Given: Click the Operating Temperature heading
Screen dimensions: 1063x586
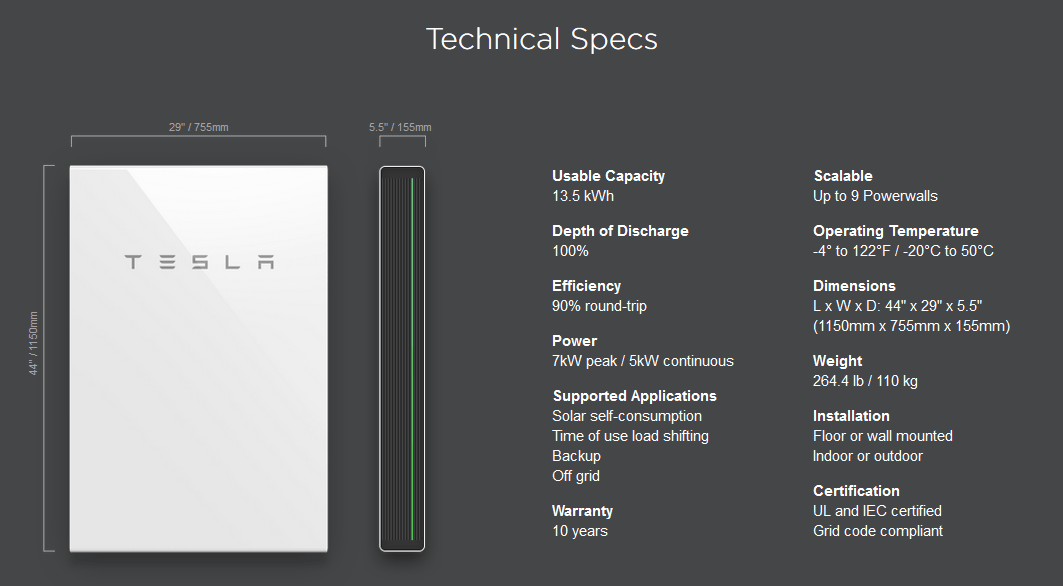Looking at the screenshot, I should coord(896,231).
